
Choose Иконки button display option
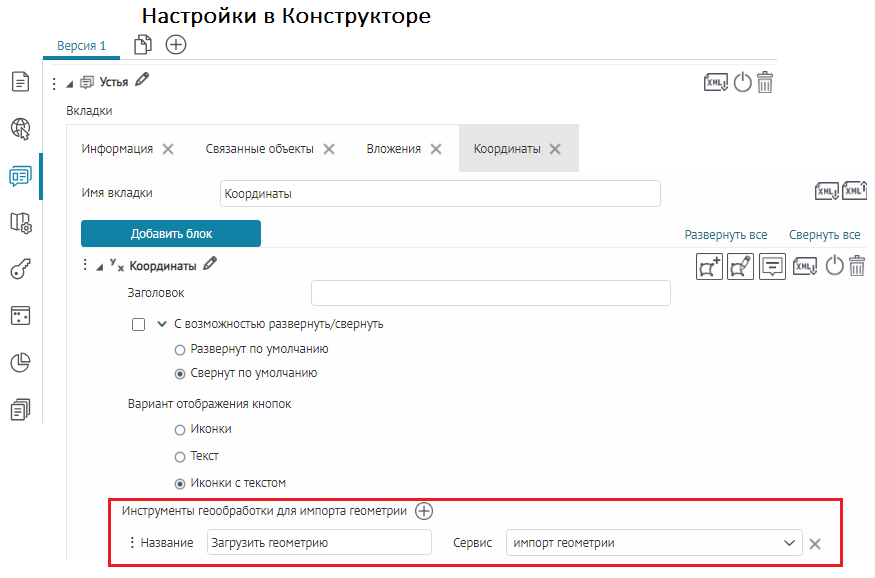(x=180, y=429)
